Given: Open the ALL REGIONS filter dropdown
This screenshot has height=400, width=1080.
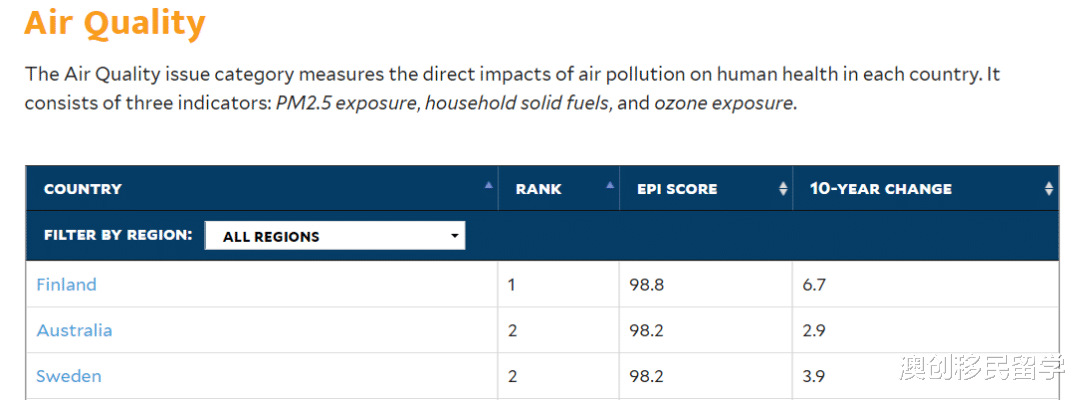Looking at the screenshot, I should click(335, 236).
